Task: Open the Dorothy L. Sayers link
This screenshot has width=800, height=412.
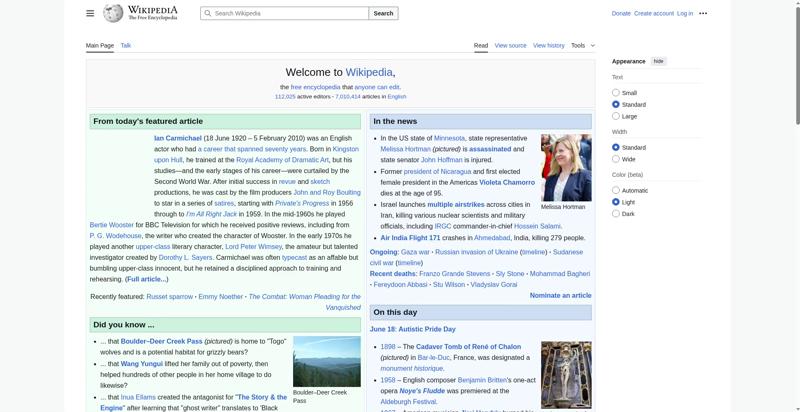Action: [186, 258]
